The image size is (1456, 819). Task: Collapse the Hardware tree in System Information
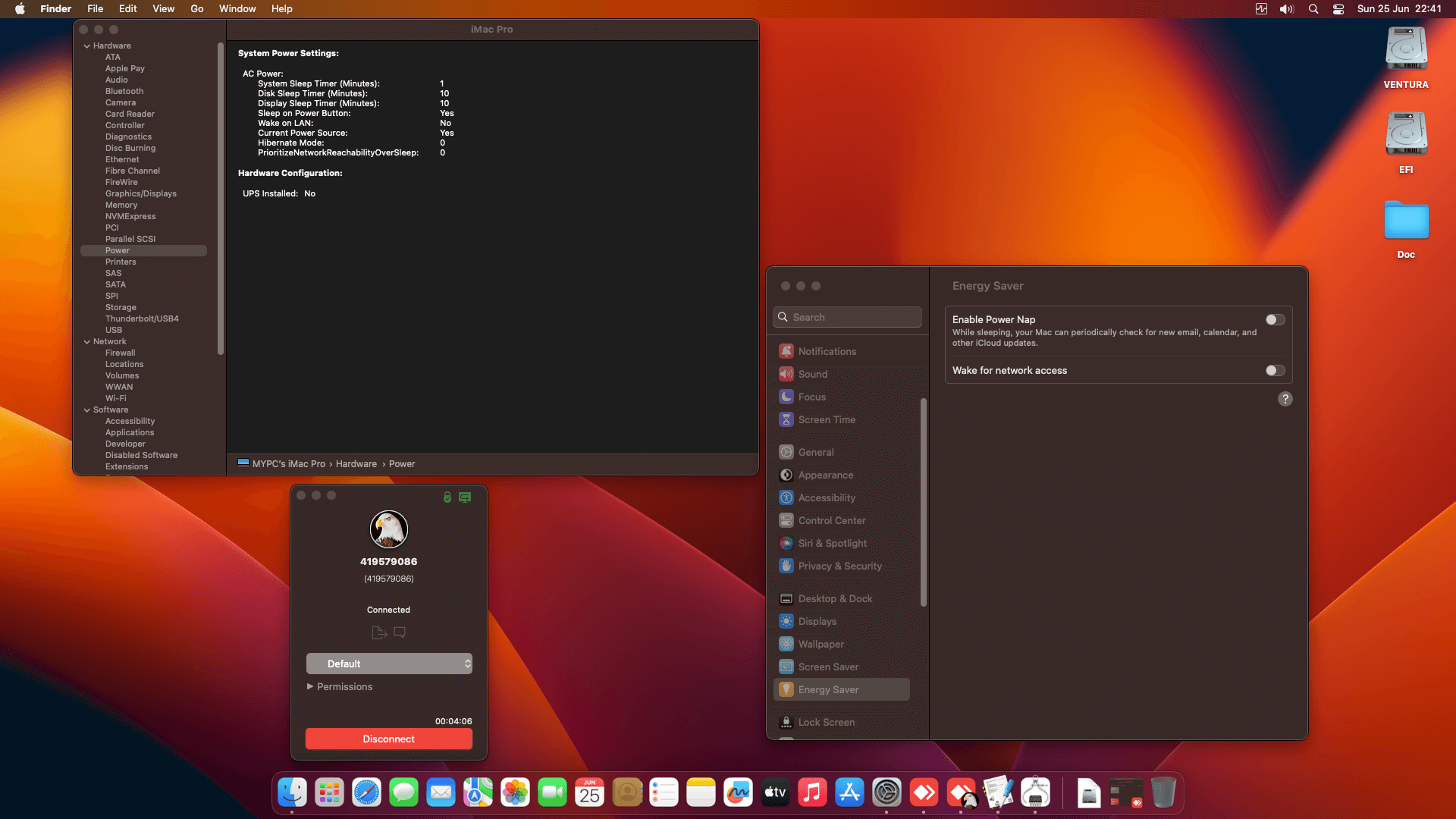coord(86,46)
